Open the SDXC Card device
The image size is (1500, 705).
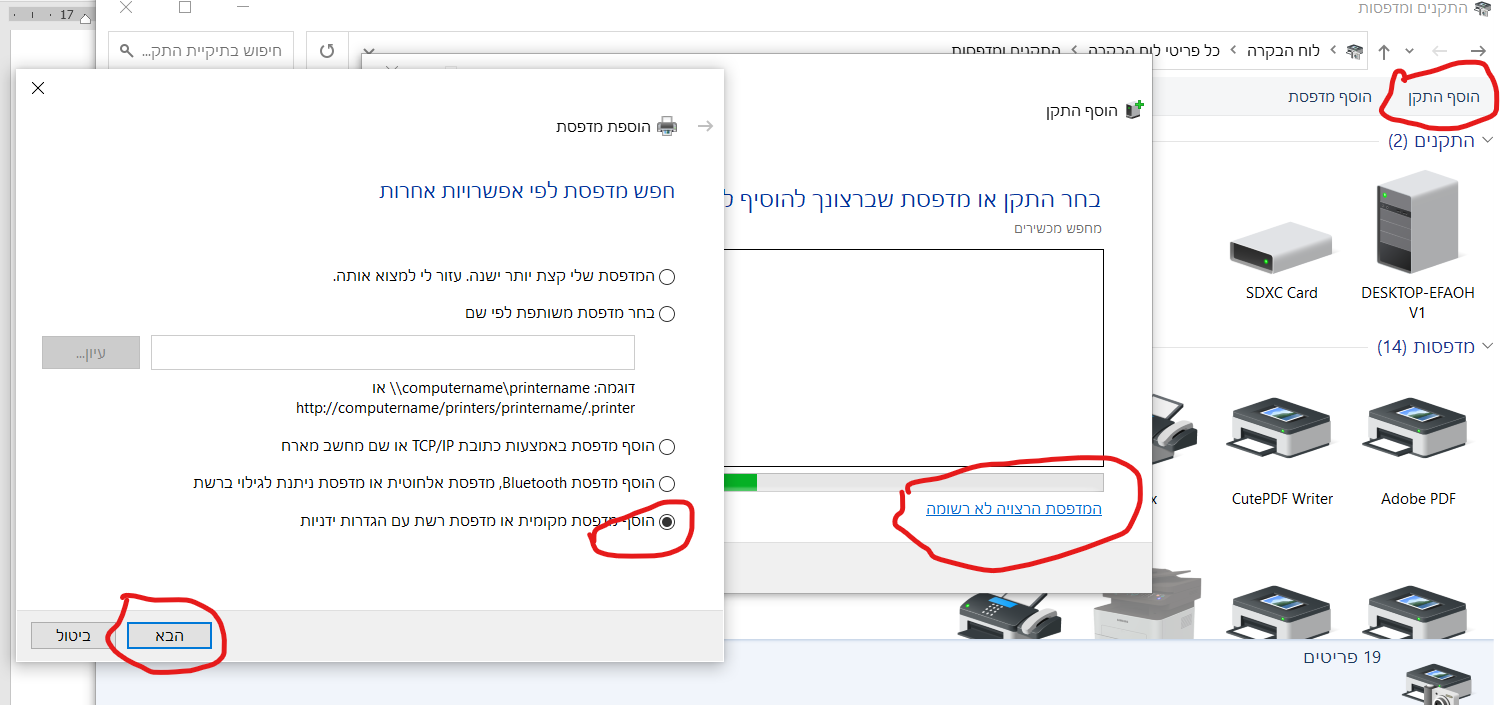point(1281,245)
